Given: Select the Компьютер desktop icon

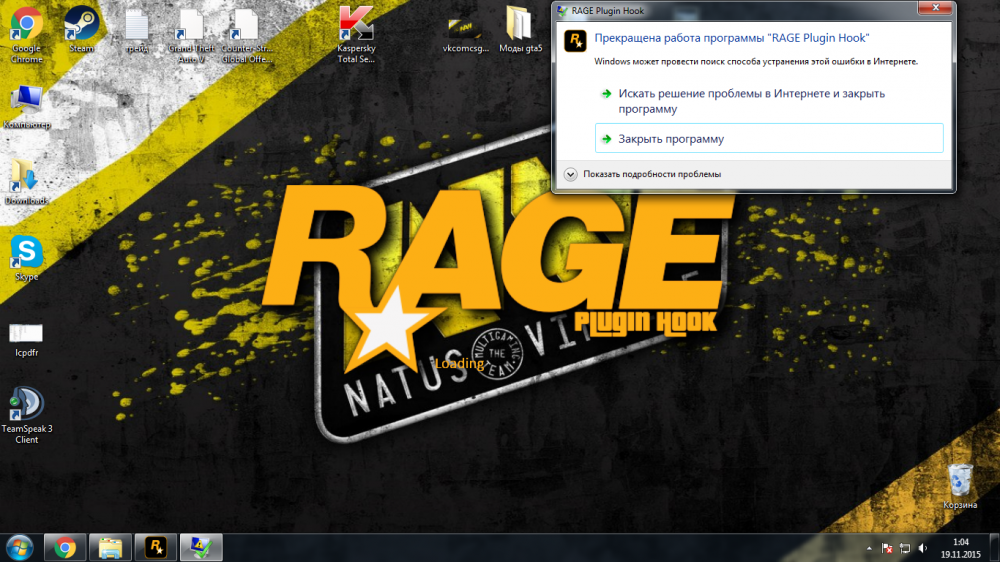Looking at the screenshot, I should click(x=26, y=107).
